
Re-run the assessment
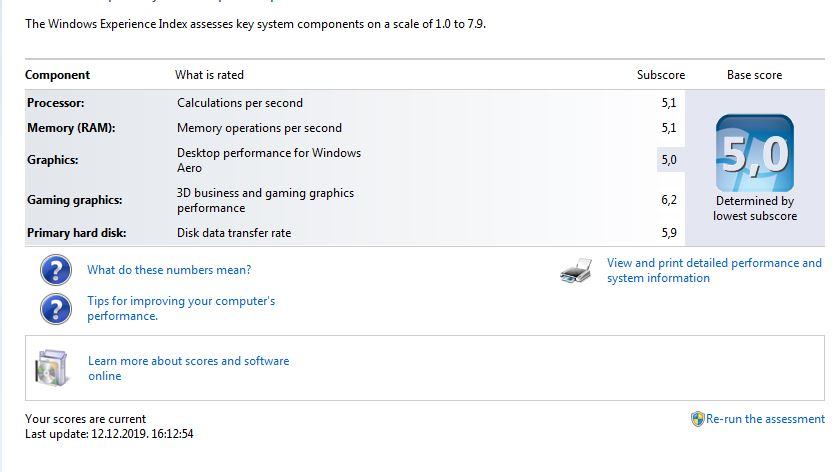pyautogui.click(x=765, y=419)
